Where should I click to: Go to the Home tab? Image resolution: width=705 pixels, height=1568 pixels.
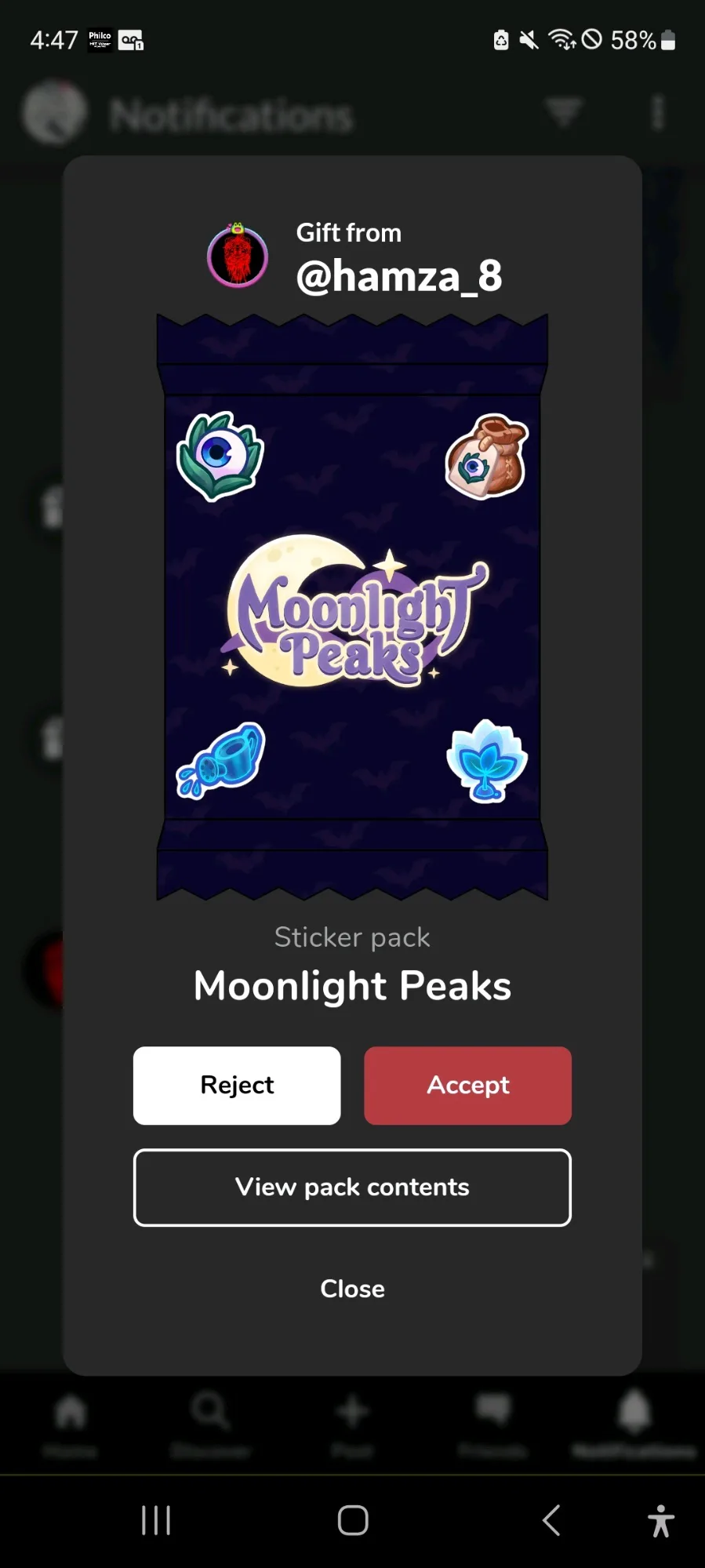pyautogui.click(x=70, y=1425)
